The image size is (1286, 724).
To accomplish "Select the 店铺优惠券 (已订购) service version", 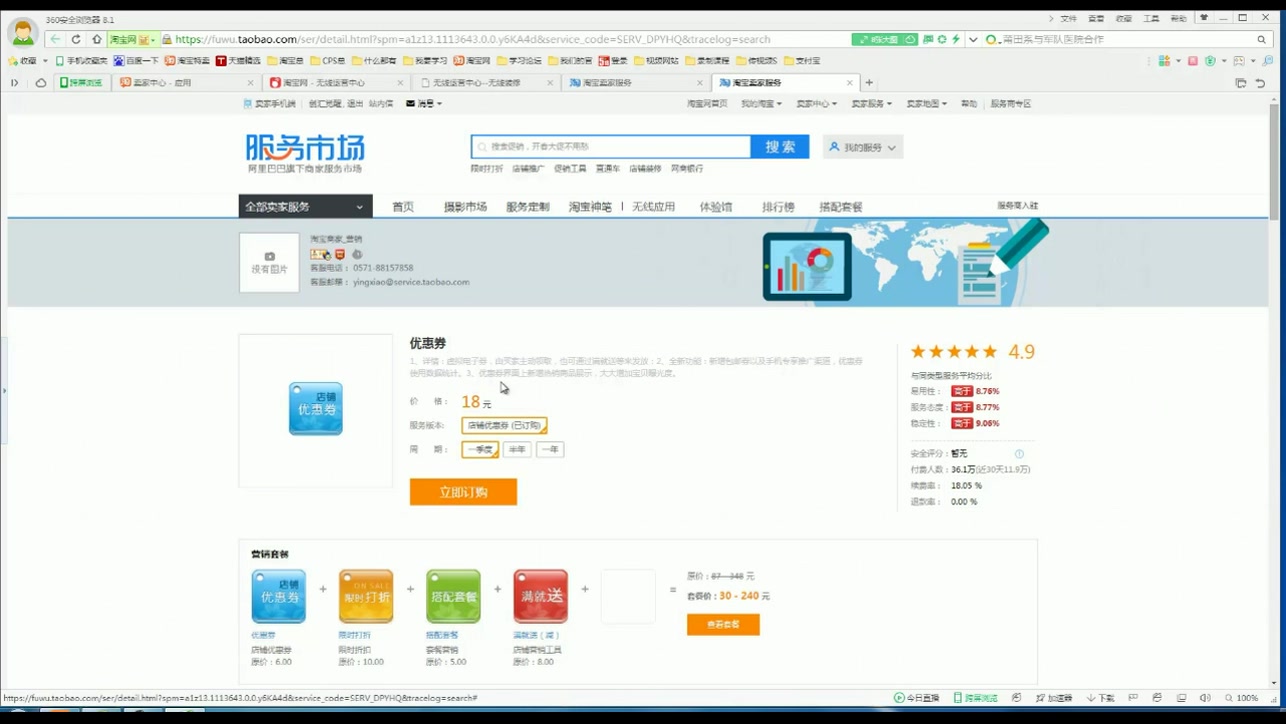I will 504,425.
